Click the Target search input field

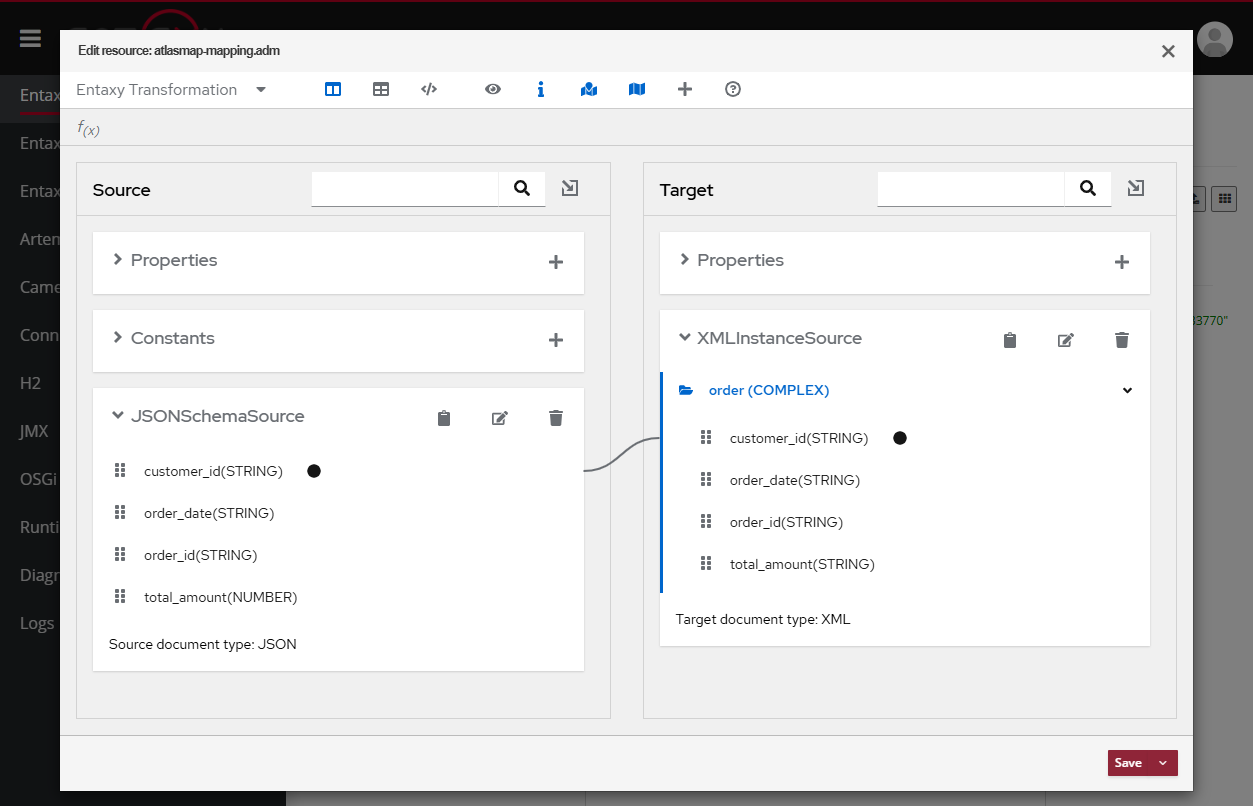click(x=970, y=188)
